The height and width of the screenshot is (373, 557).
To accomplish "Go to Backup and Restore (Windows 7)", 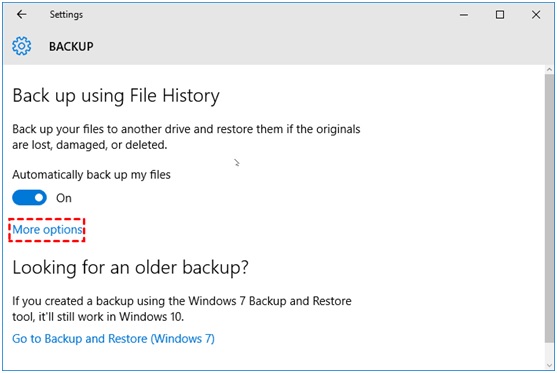I will pyautogui.click(x=113, y=339).
